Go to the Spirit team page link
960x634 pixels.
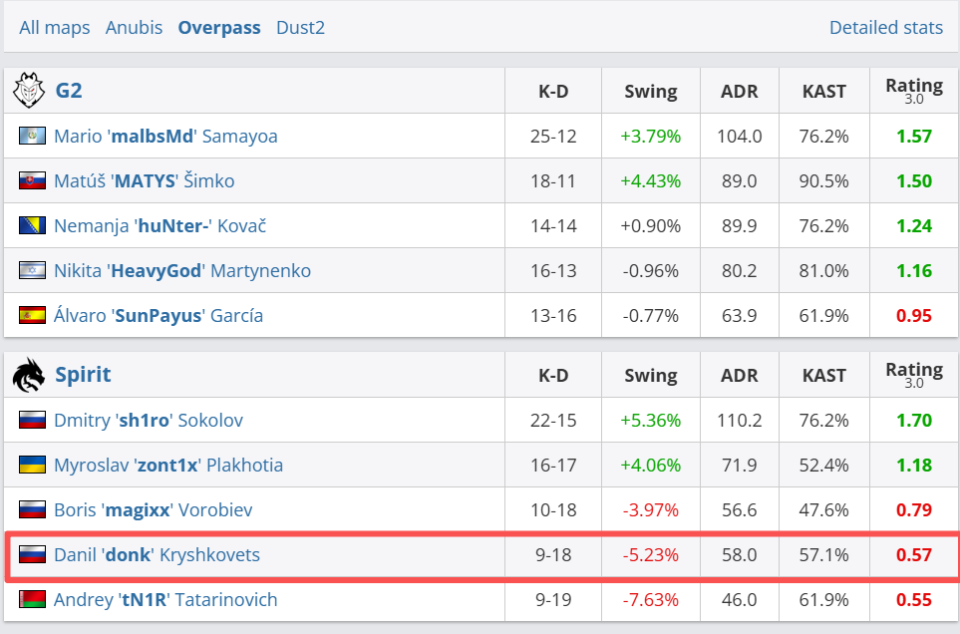tap(83, 375)
